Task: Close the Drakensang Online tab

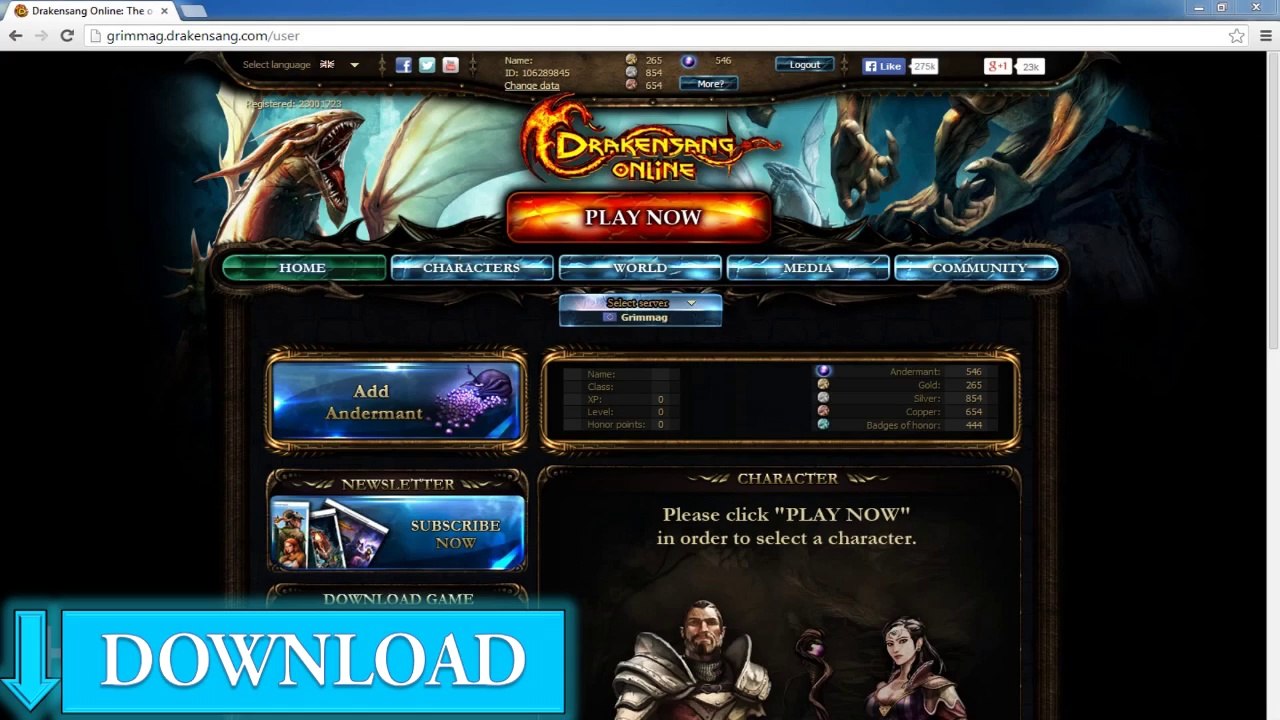Action: (164, 11)
